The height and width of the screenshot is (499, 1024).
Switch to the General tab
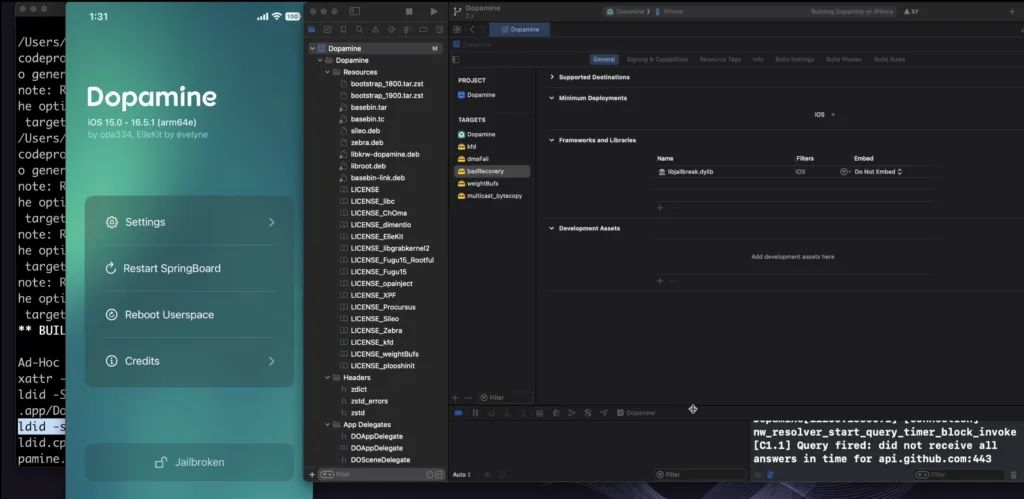604,59
